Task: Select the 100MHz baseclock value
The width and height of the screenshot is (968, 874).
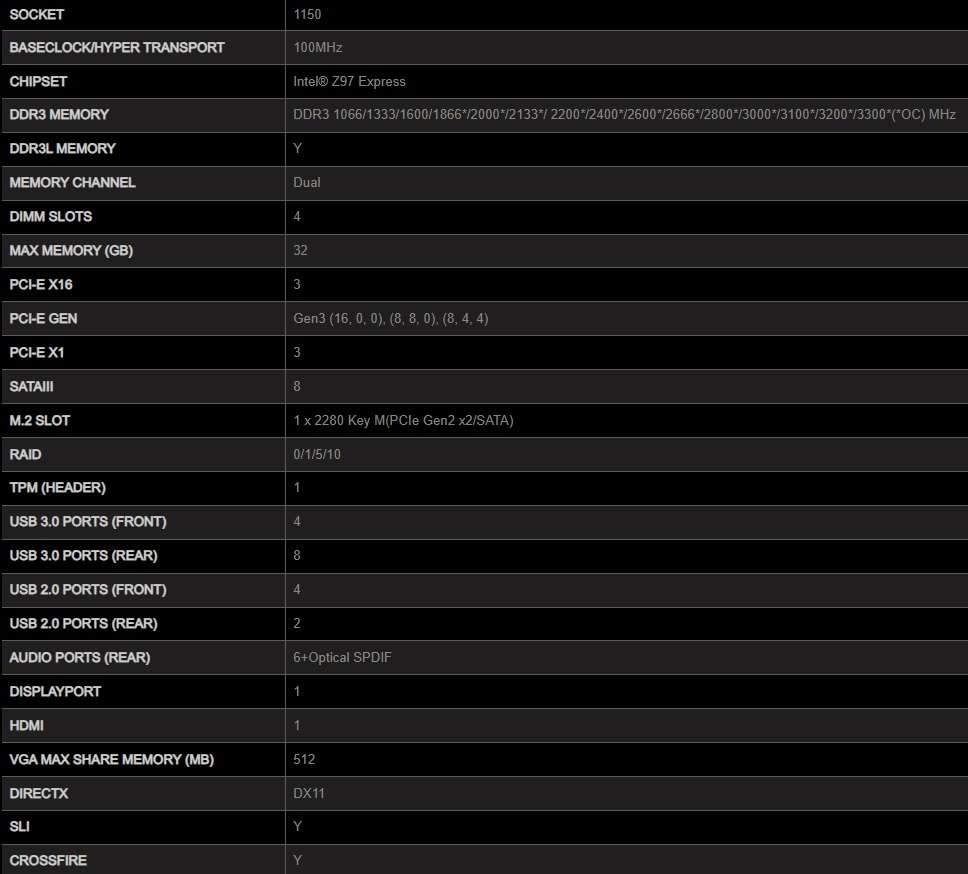Action: 318,47
